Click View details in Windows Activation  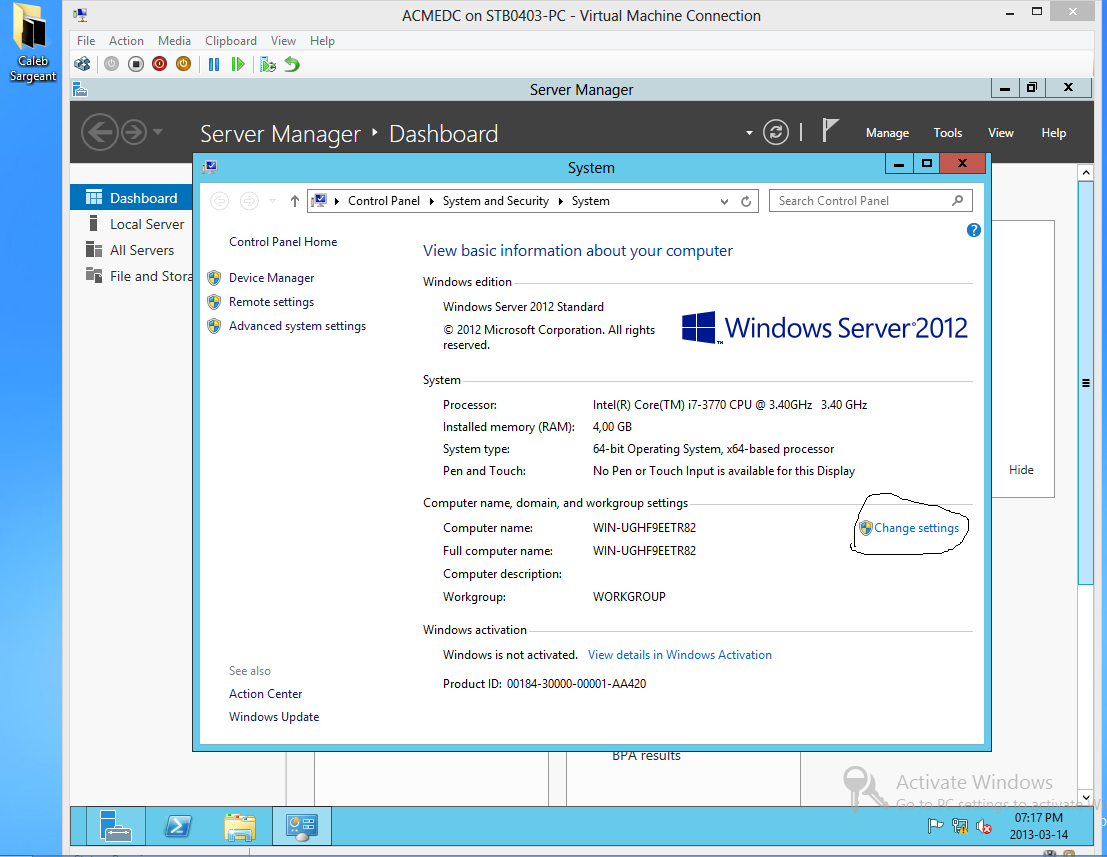pos(680,655)
